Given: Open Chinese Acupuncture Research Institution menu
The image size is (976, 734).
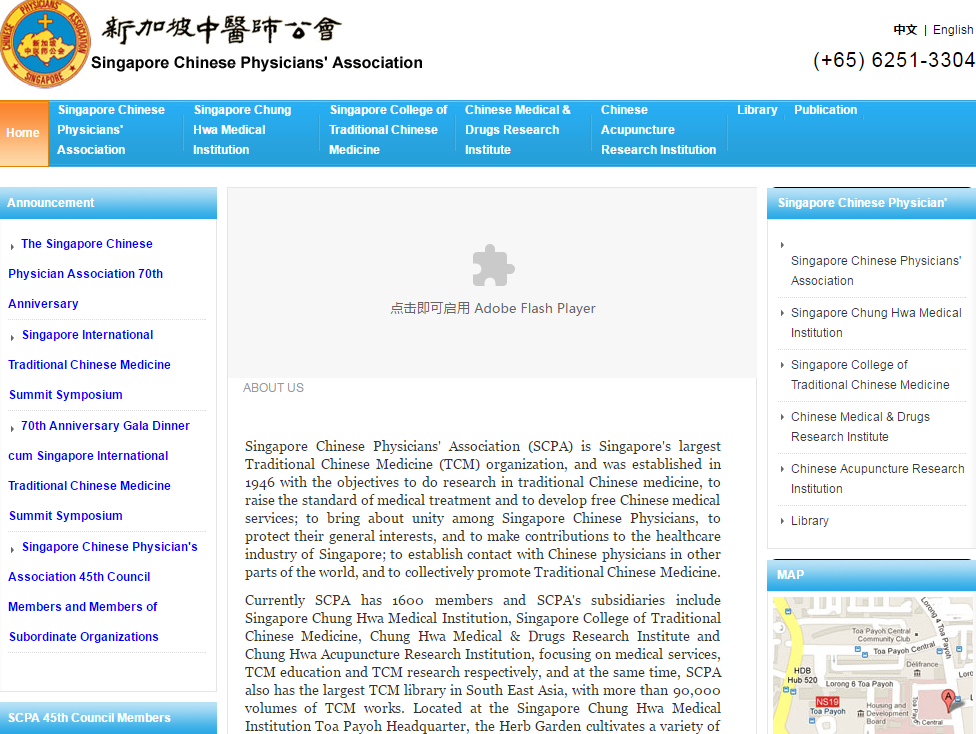Looking at the screenshot, I should [x=658, y=130].
